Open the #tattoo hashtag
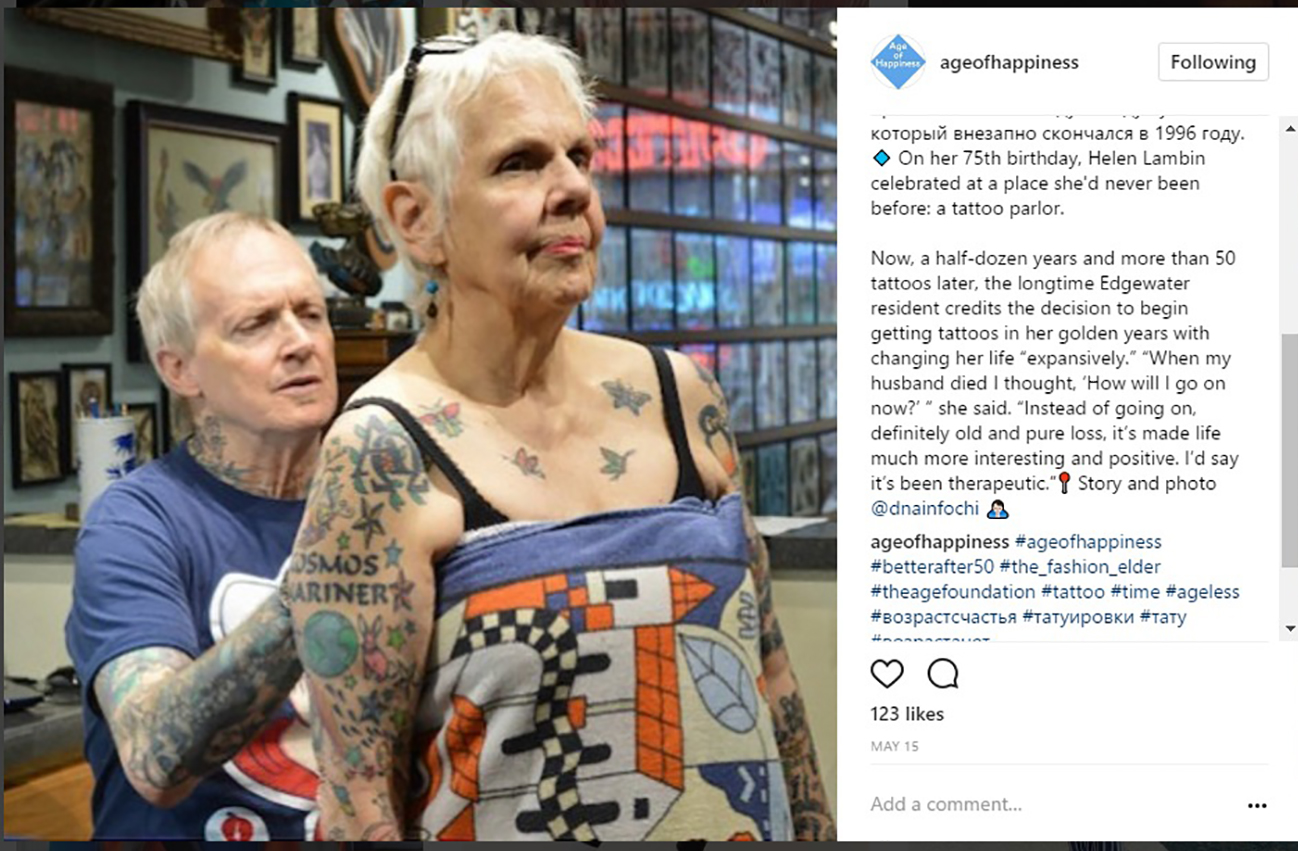 (1073, 592)
